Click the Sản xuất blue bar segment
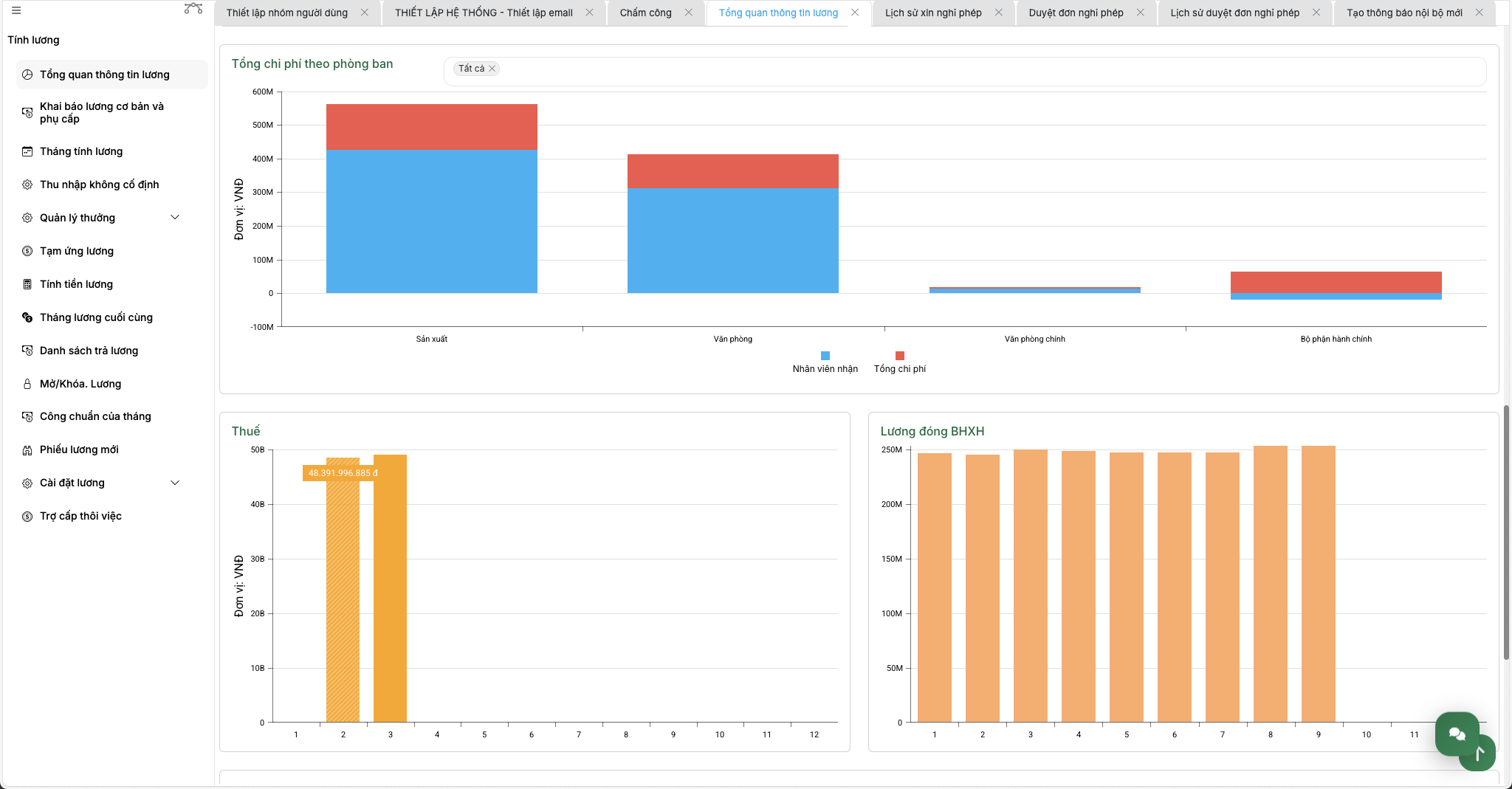1512x789 pixels. [x=432, y=221]
